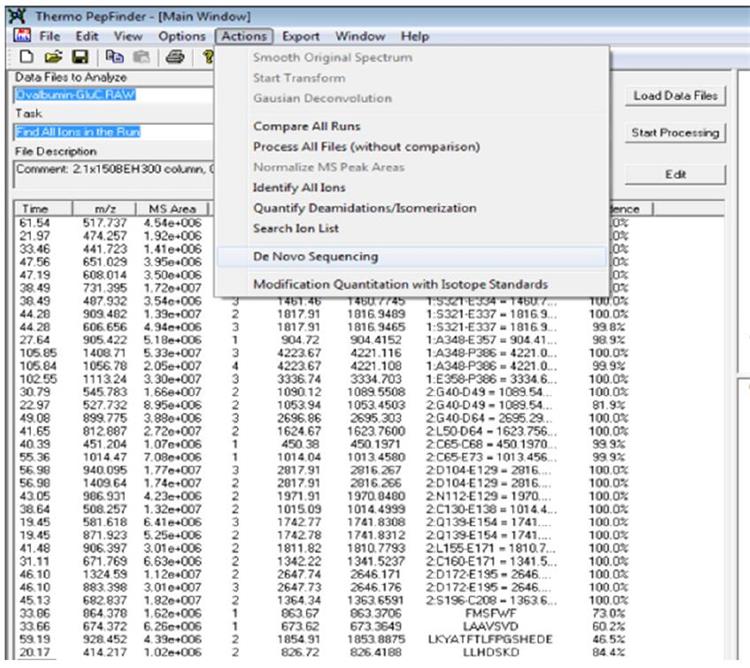Open the View menu

coord(128,36)
